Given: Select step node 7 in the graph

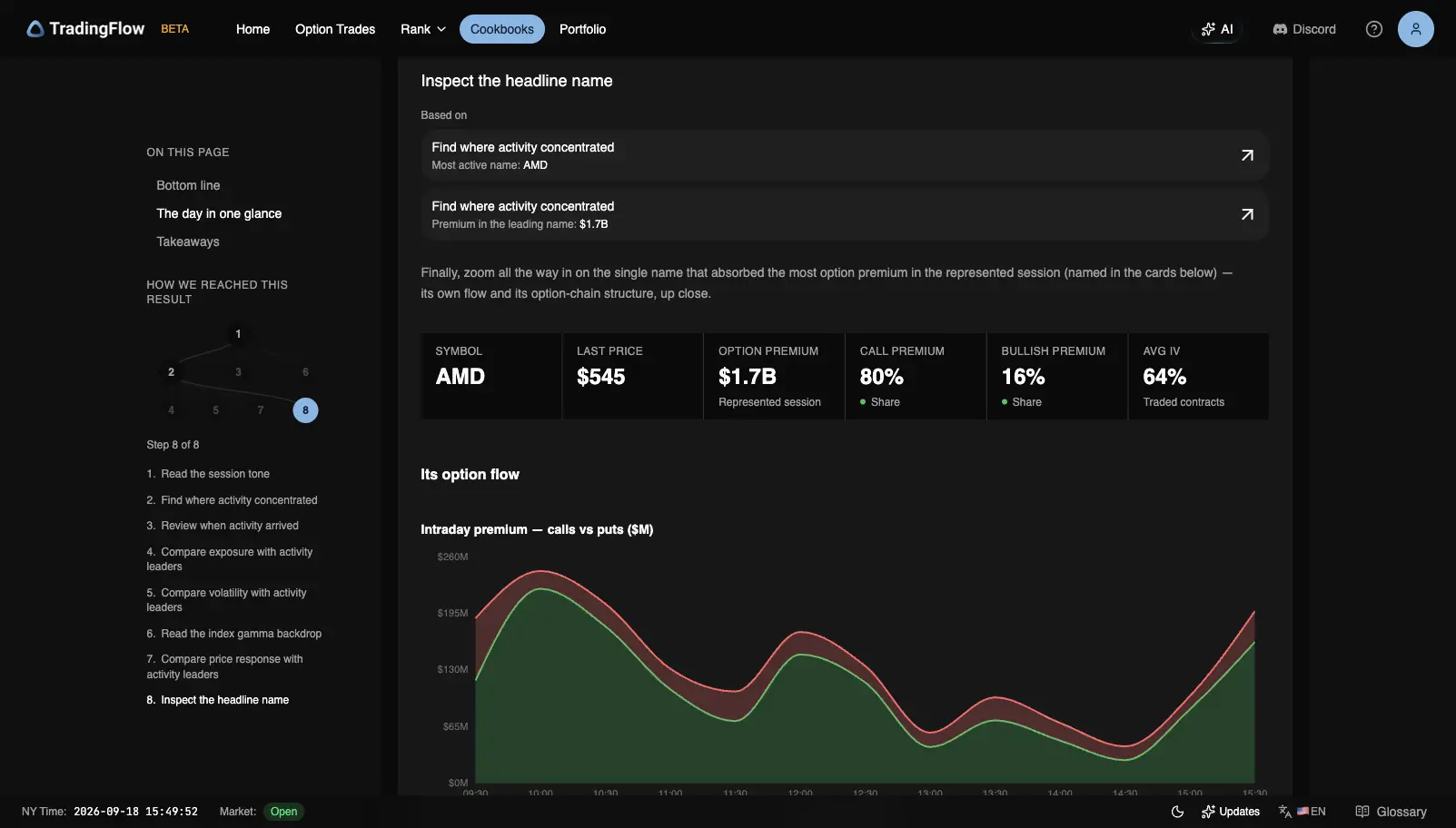Looking at the screenshot, I should point(261,410).
